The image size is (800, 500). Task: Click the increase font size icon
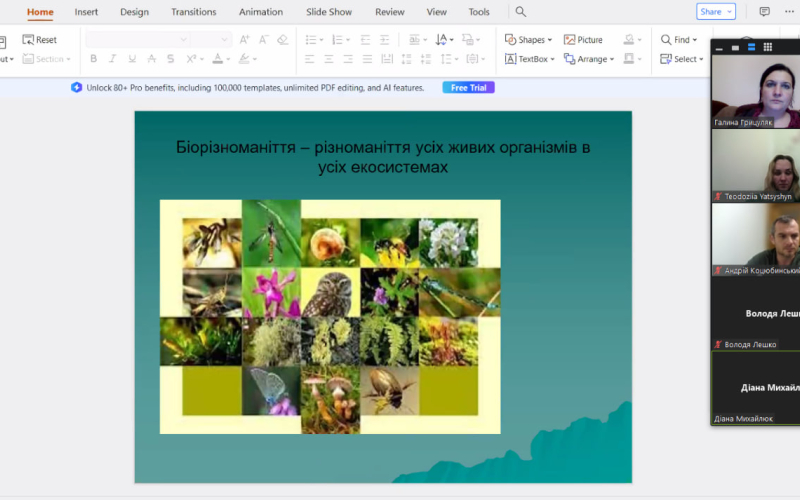(244, 39)
